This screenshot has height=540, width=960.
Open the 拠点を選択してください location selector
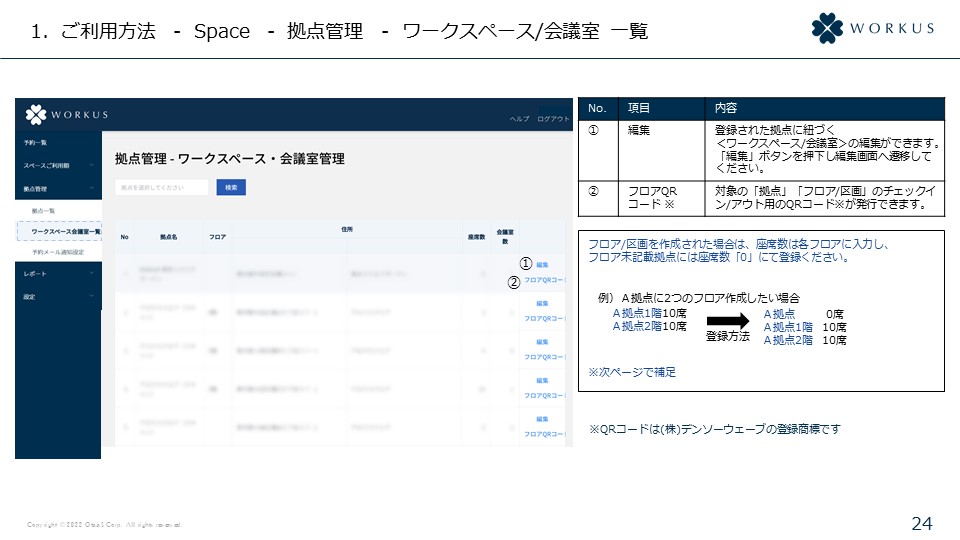162,187
